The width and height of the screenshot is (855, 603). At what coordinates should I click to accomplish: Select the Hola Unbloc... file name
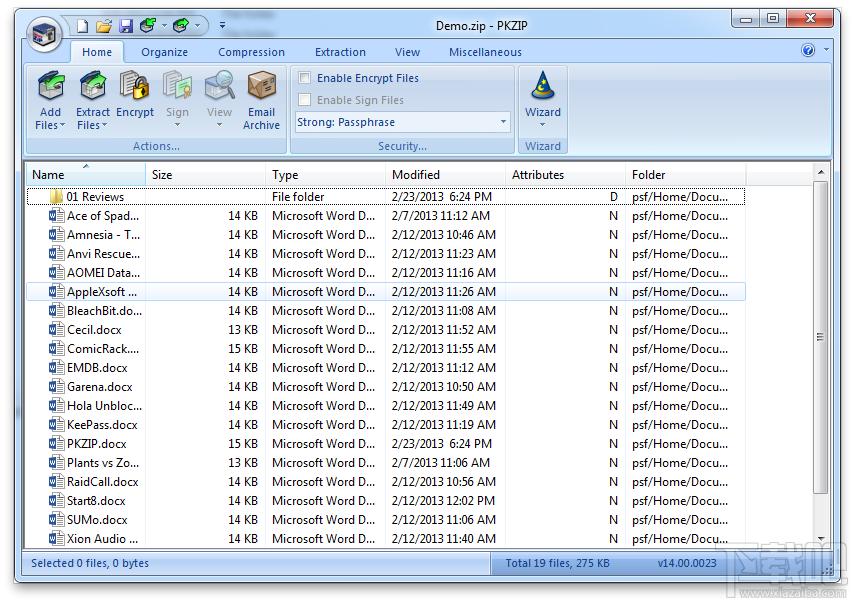pyautogui.click(x=104, y=406)
